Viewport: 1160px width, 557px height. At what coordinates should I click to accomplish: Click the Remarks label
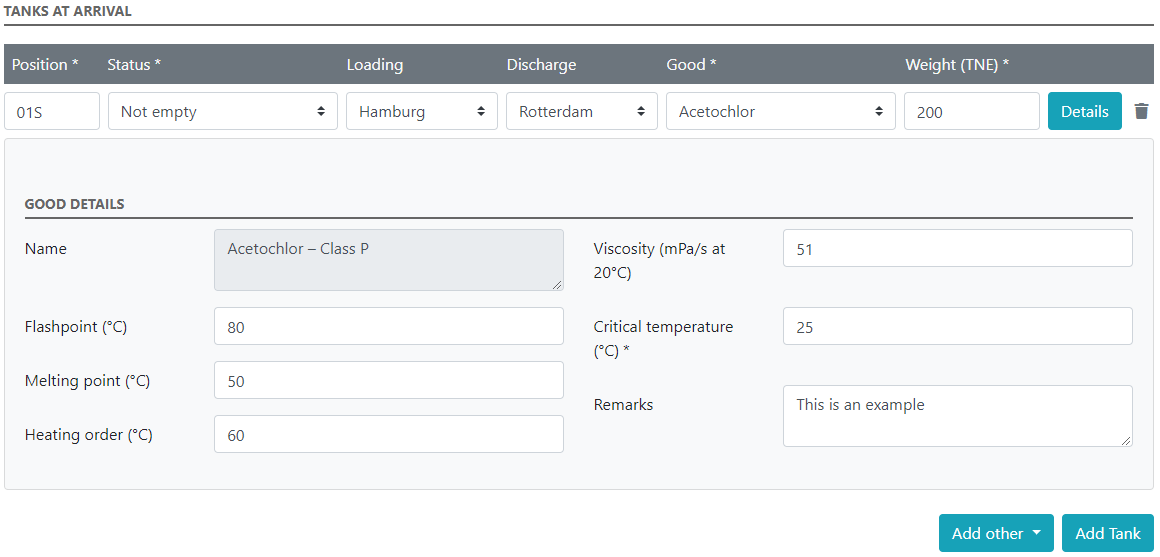pos(624,405)
